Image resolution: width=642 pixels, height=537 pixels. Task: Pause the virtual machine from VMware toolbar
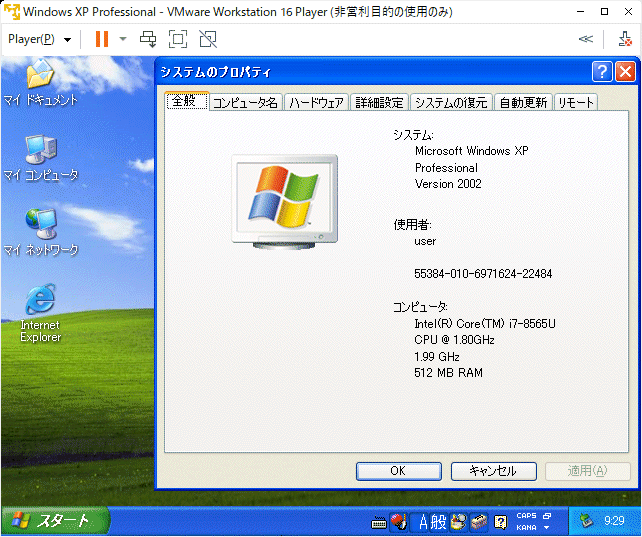[102, 39]
